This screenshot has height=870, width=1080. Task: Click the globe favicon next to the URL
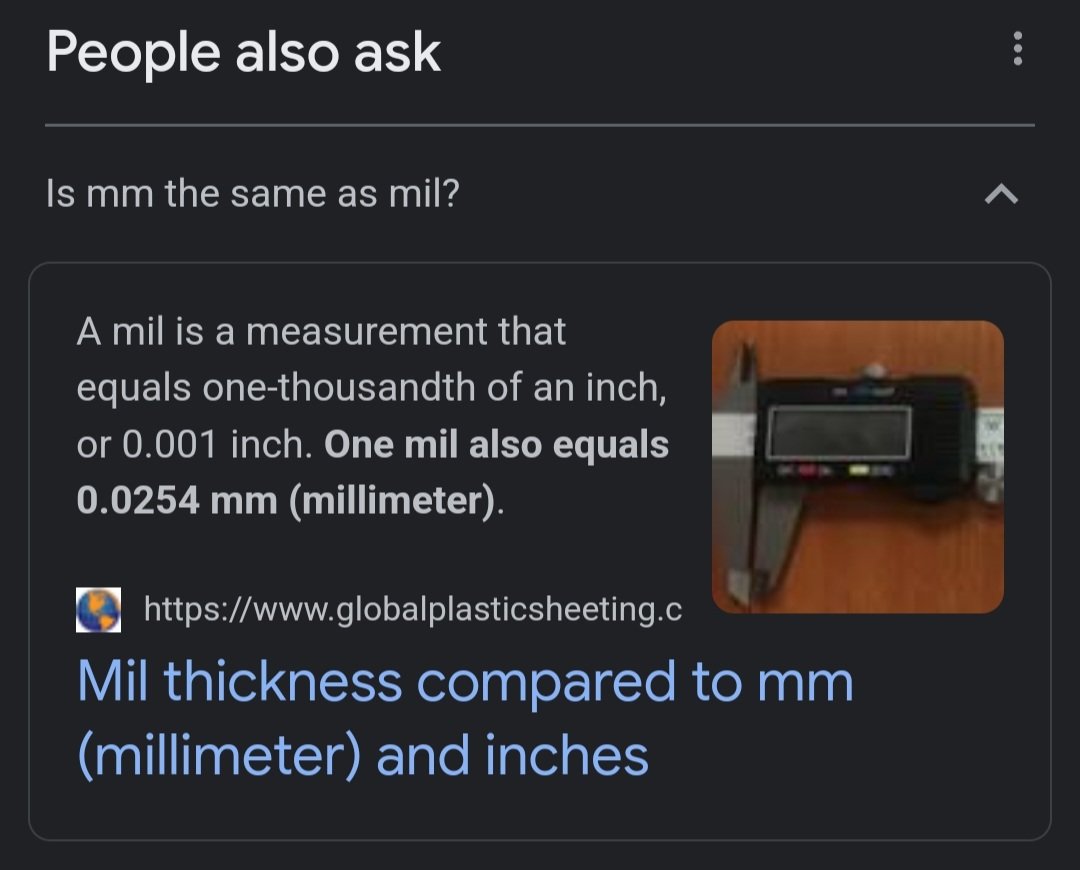point(98,610)
